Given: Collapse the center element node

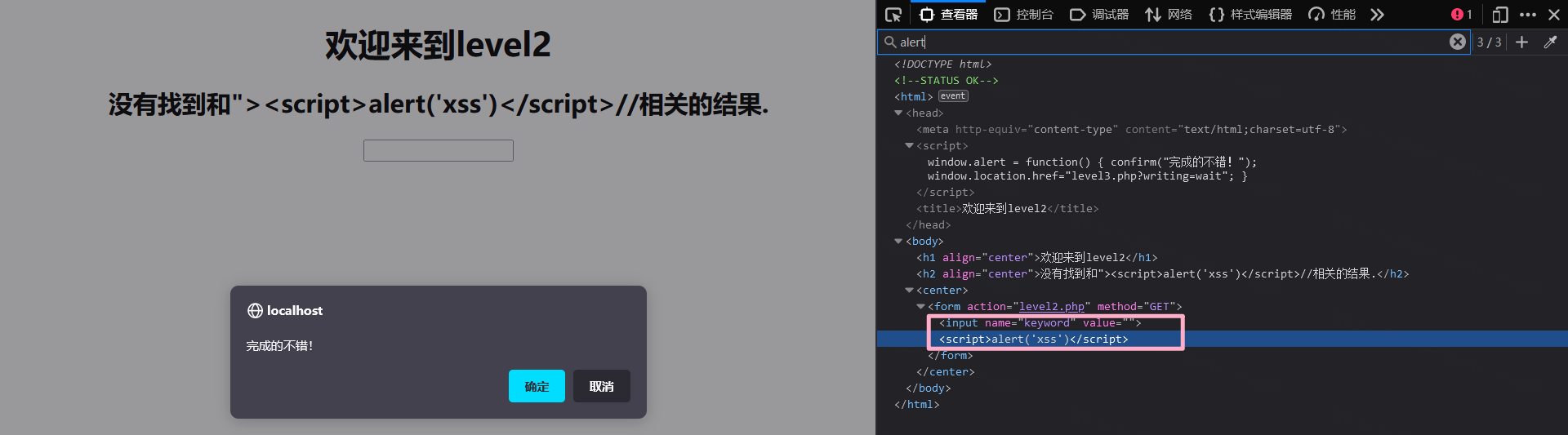Looking at the screenshot, I should click(x=909, y=291).
